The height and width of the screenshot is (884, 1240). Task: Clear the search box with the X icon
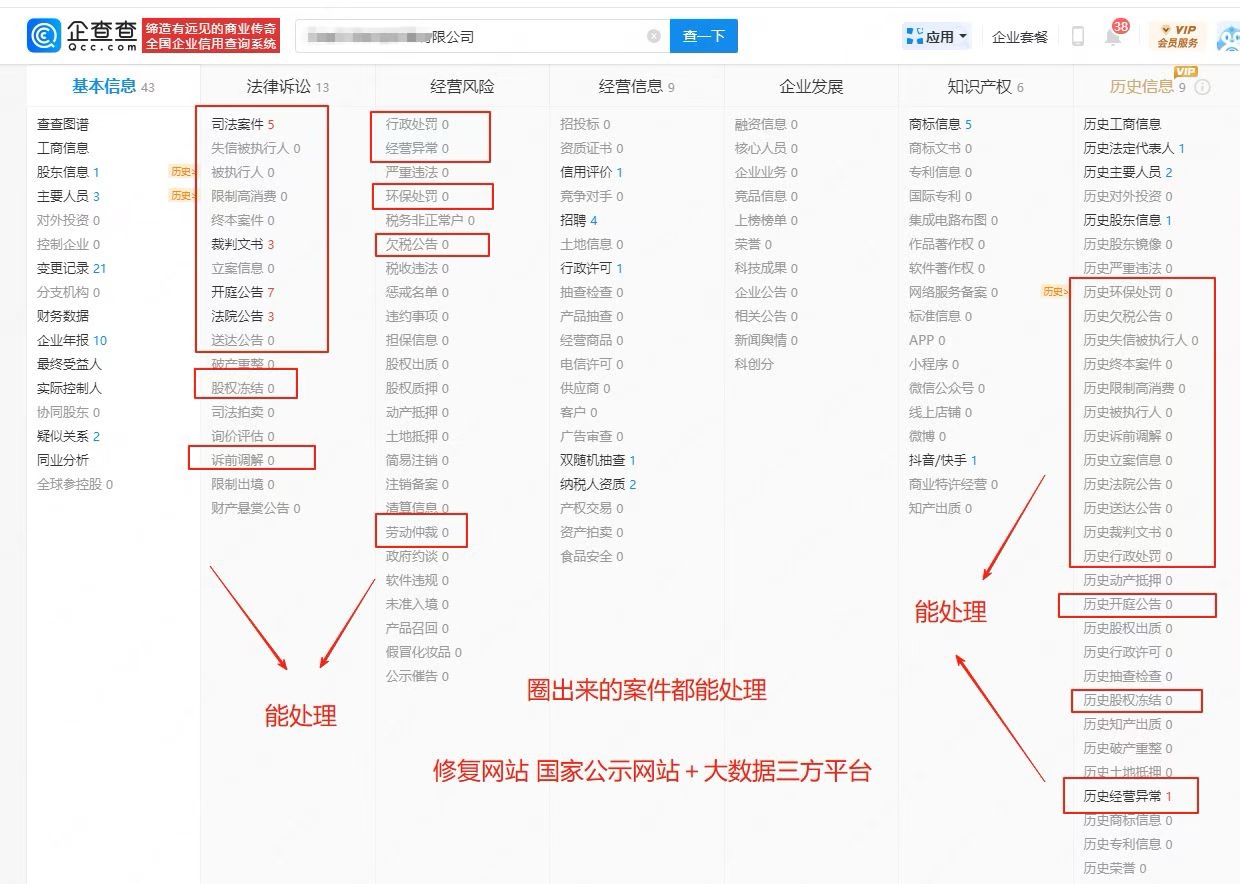tap(654, 36)
